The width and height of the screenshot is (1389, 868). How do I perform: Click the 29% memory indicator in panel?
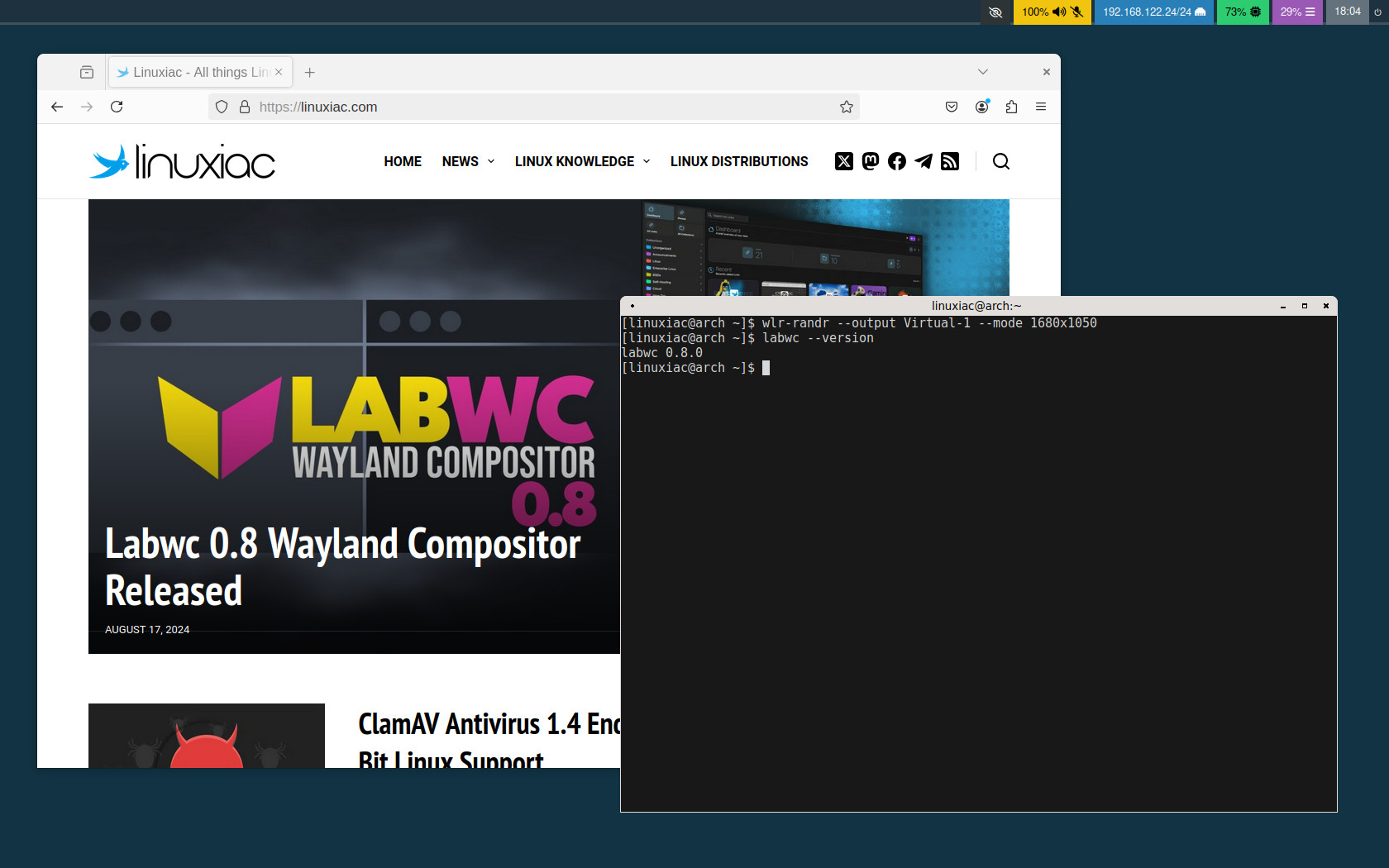[x=1297, y=12]
